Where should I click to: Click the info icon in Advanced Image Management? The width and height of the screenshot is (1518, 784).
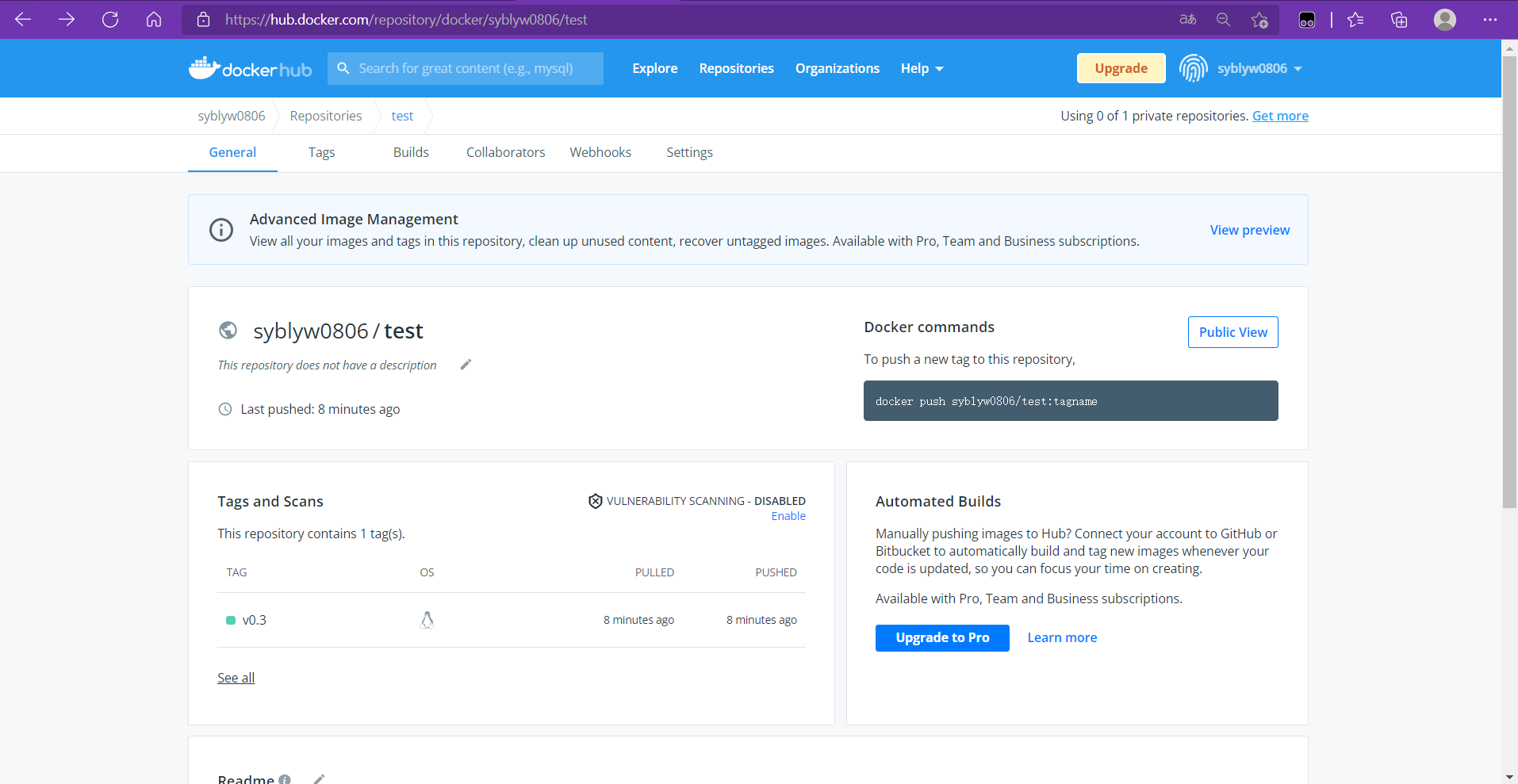pyautogui.click(x=221, y=230)
